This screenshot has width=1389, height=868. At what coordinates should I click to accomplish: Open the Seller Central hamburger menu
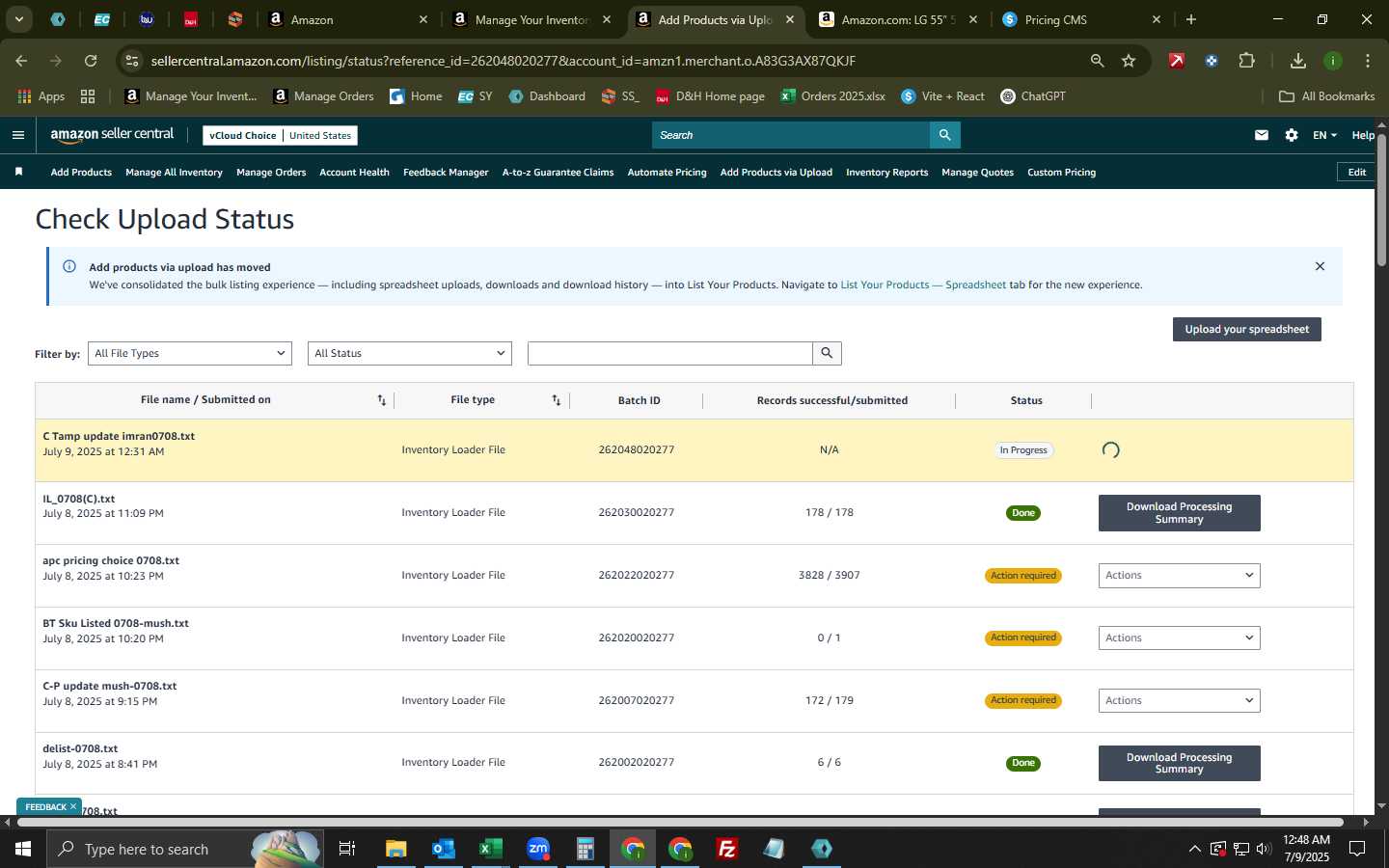(17, 135)
